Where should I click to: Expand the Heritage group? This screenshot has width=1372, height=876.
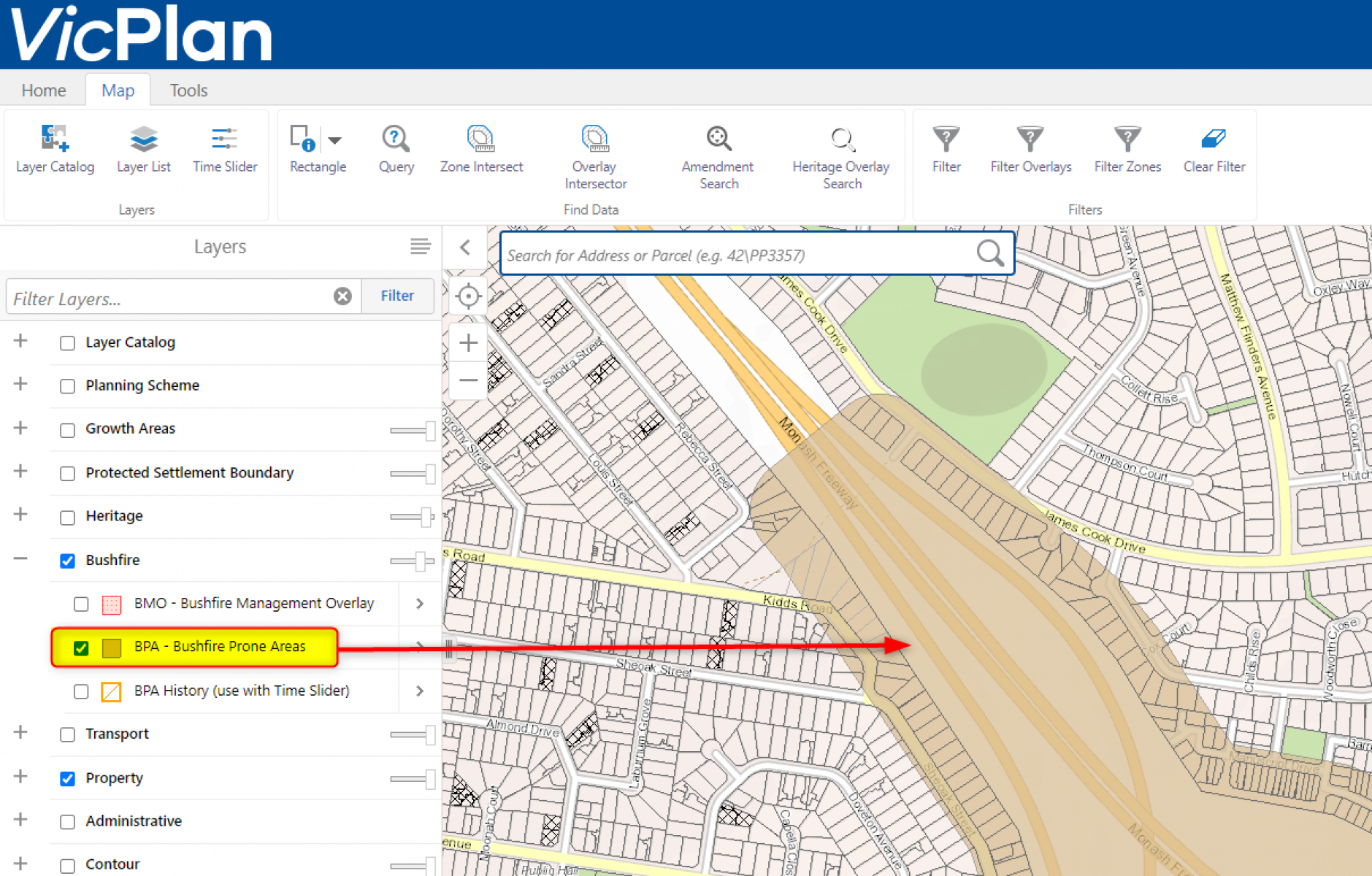(x=20, y=514)
